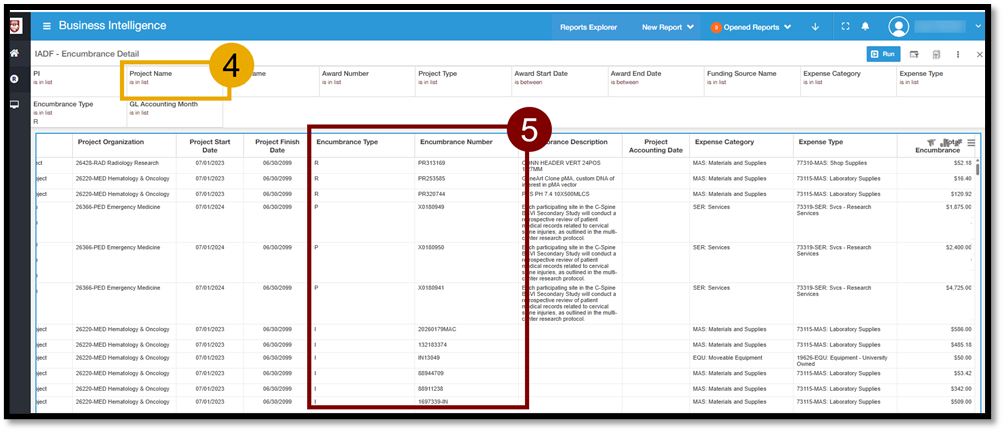
Task: Sort by Expense Type column header in grid
Action: coord(821,142)
